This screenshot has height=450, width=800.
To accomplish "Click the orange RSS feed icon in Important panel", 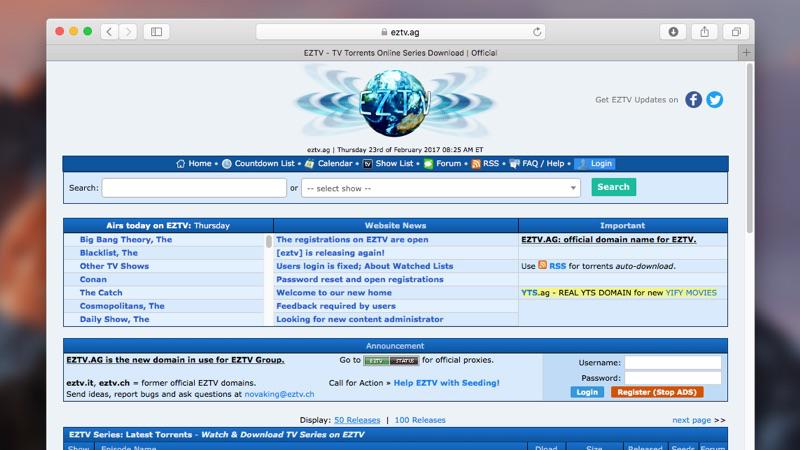I will coord(543,266).
